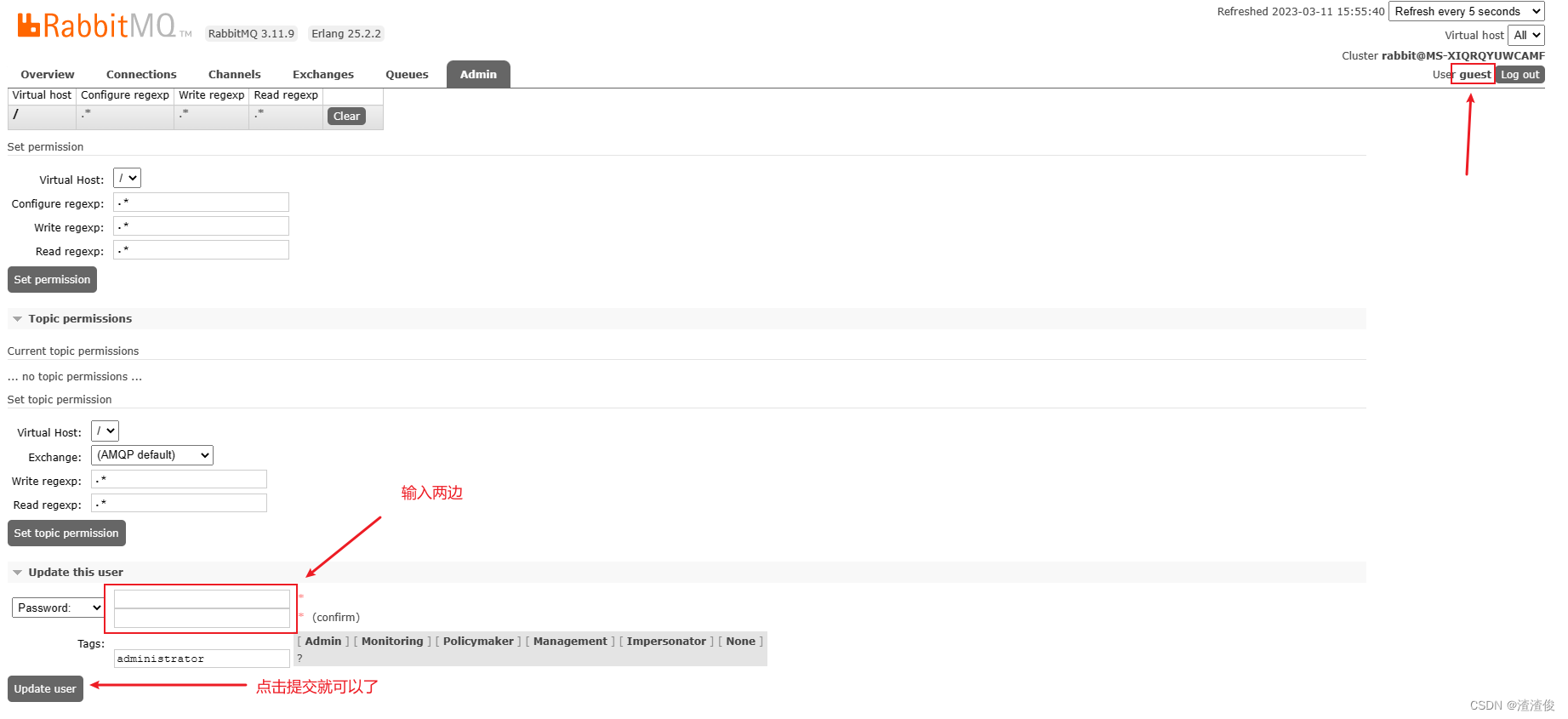Click the Admin tab

click(478, 75)
